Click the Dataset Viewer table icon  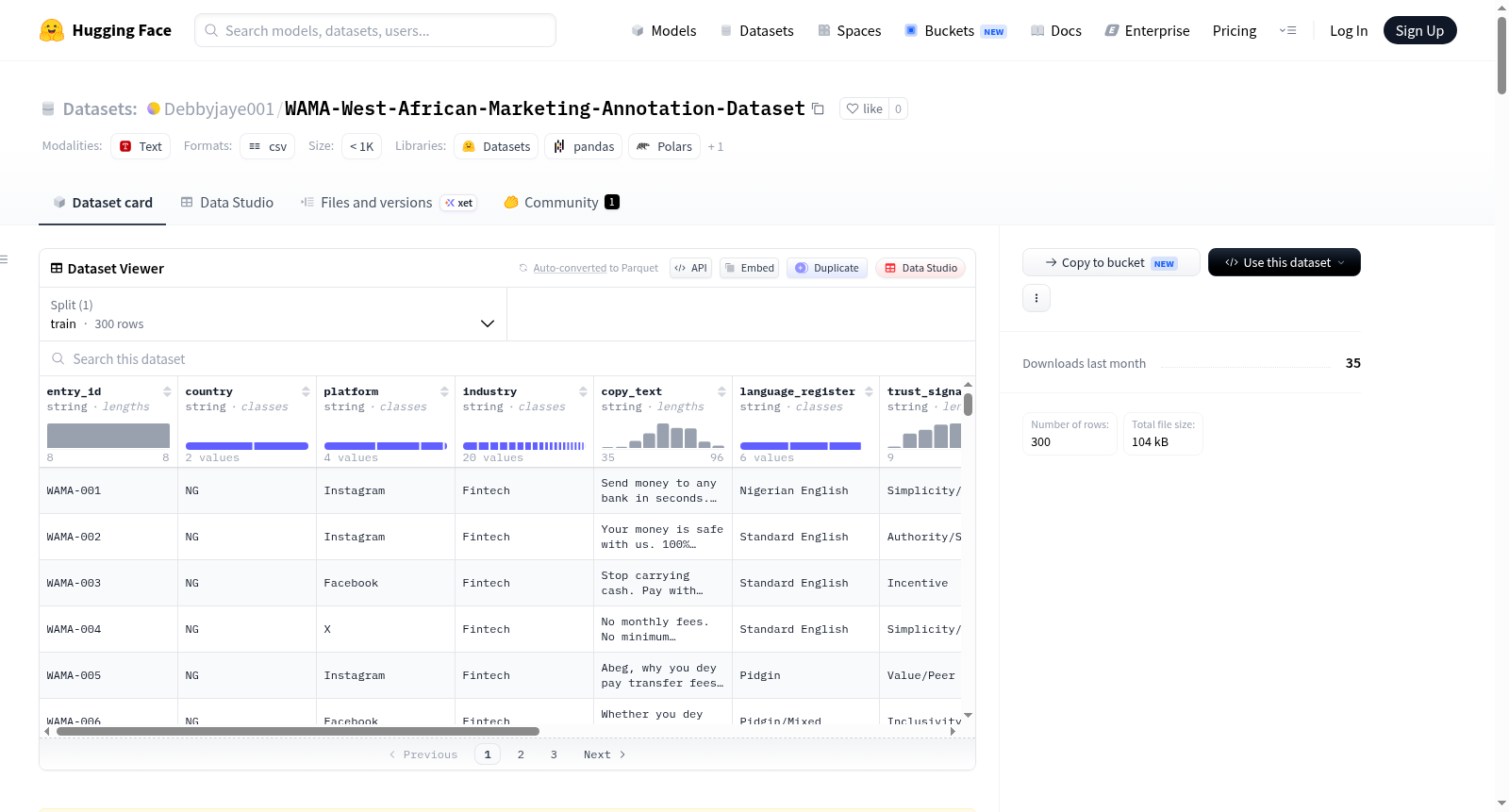pos(57,269)
